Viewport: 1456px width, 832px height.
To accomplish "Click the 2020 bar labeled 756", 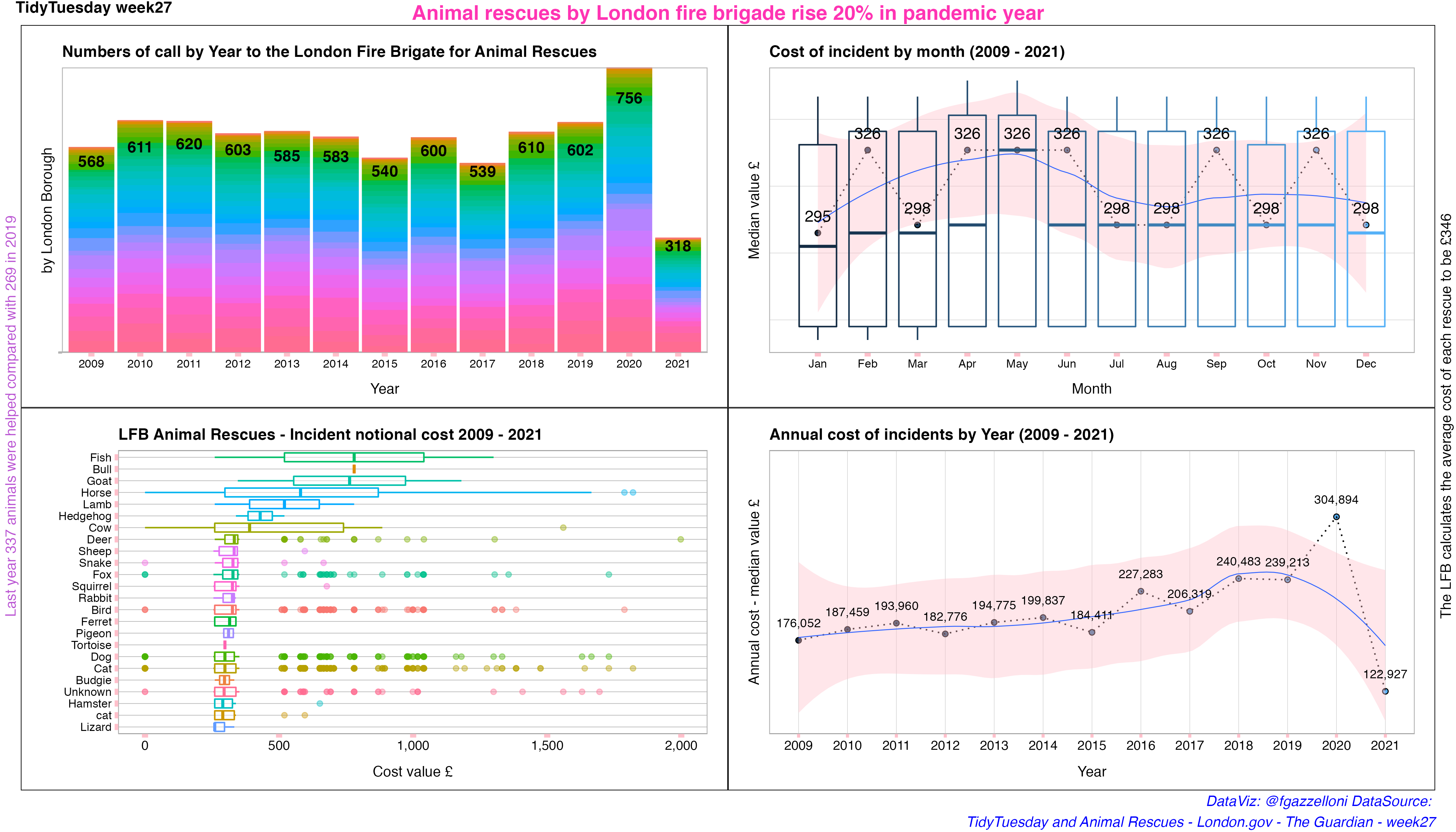I will point(629,212).
